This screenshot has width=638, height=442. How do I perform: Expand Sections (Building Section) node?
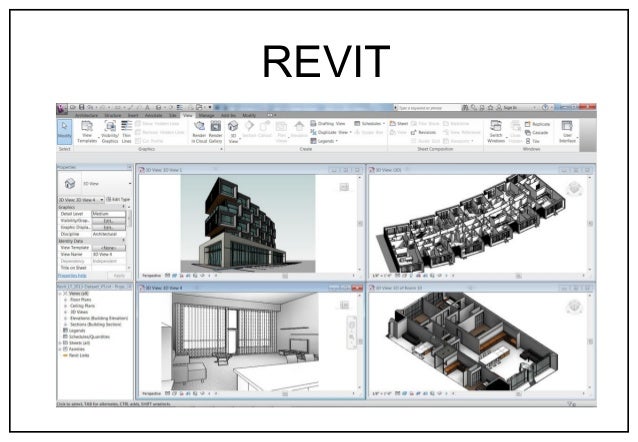(66, 324)
